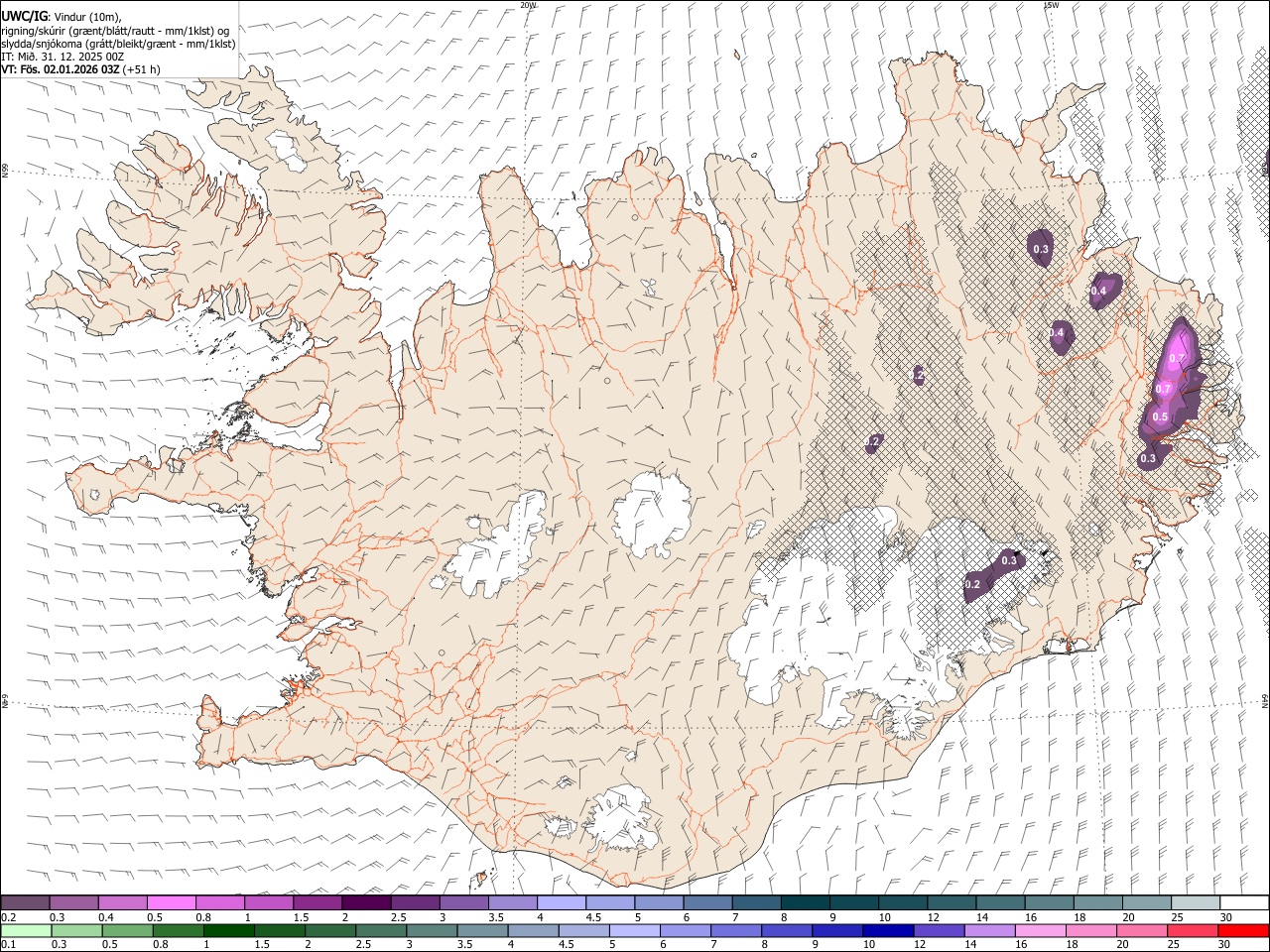Select the red swatch ending the lower legend row

point(1242,931)
